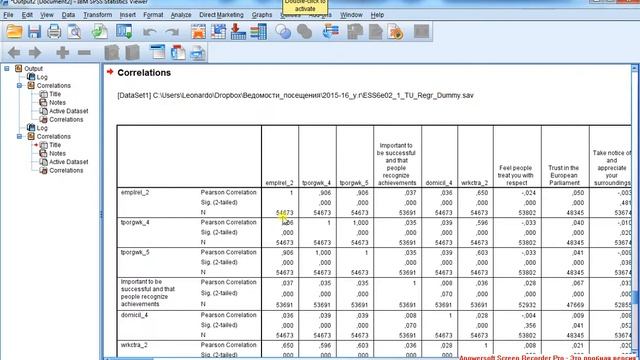
Task: Click the Insert Heading window-shaped icon
Action: point(158,53)
